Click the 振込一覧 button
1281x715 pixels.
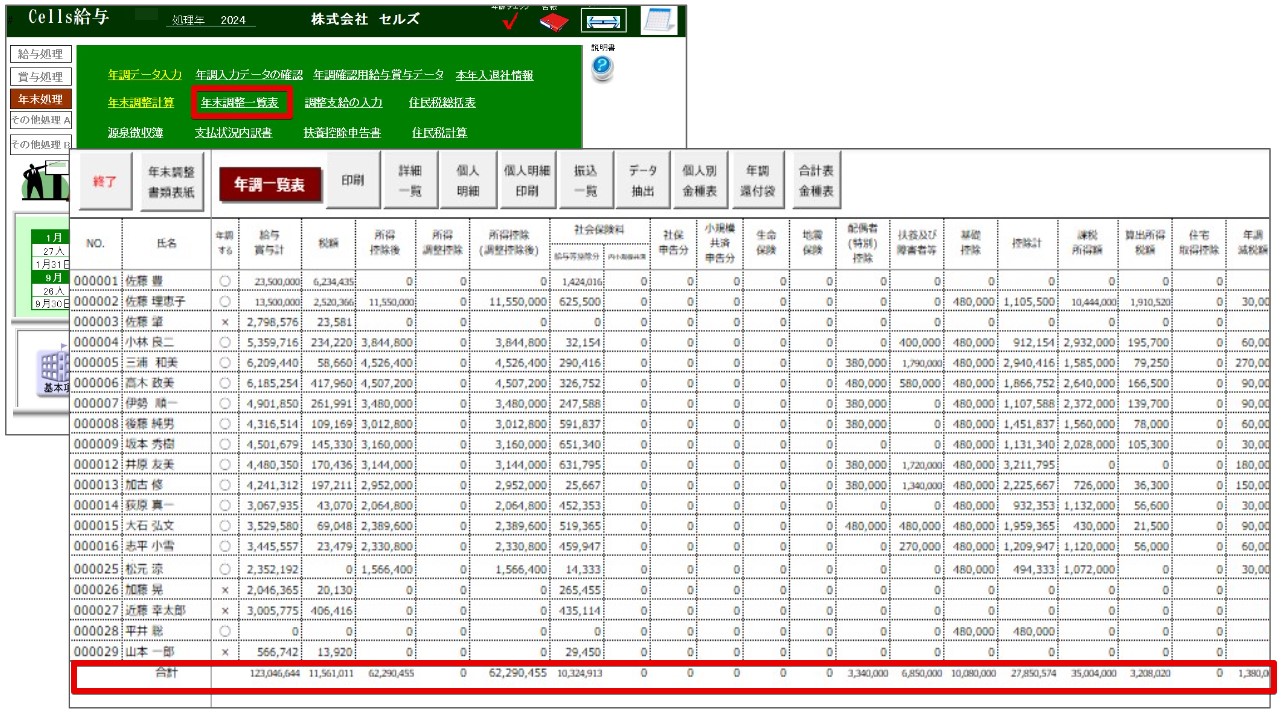pos(585,181)
